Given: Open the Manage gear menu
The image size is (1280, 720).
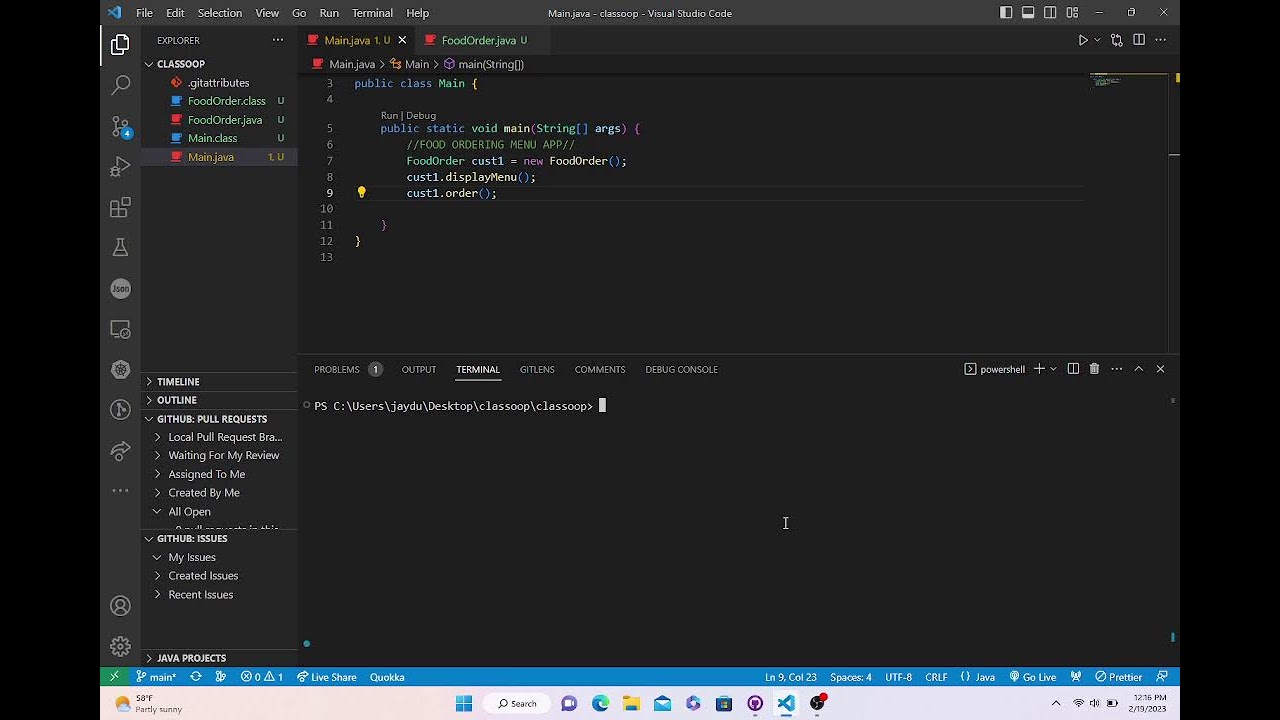Looking at the screenshot, I should click(120, 646).
